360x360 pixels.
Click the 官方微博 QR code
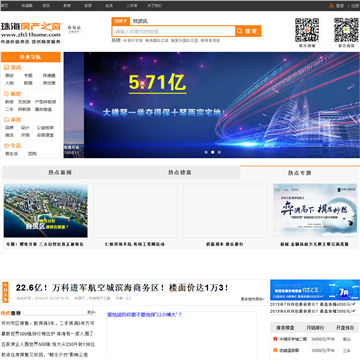point(307,30)
